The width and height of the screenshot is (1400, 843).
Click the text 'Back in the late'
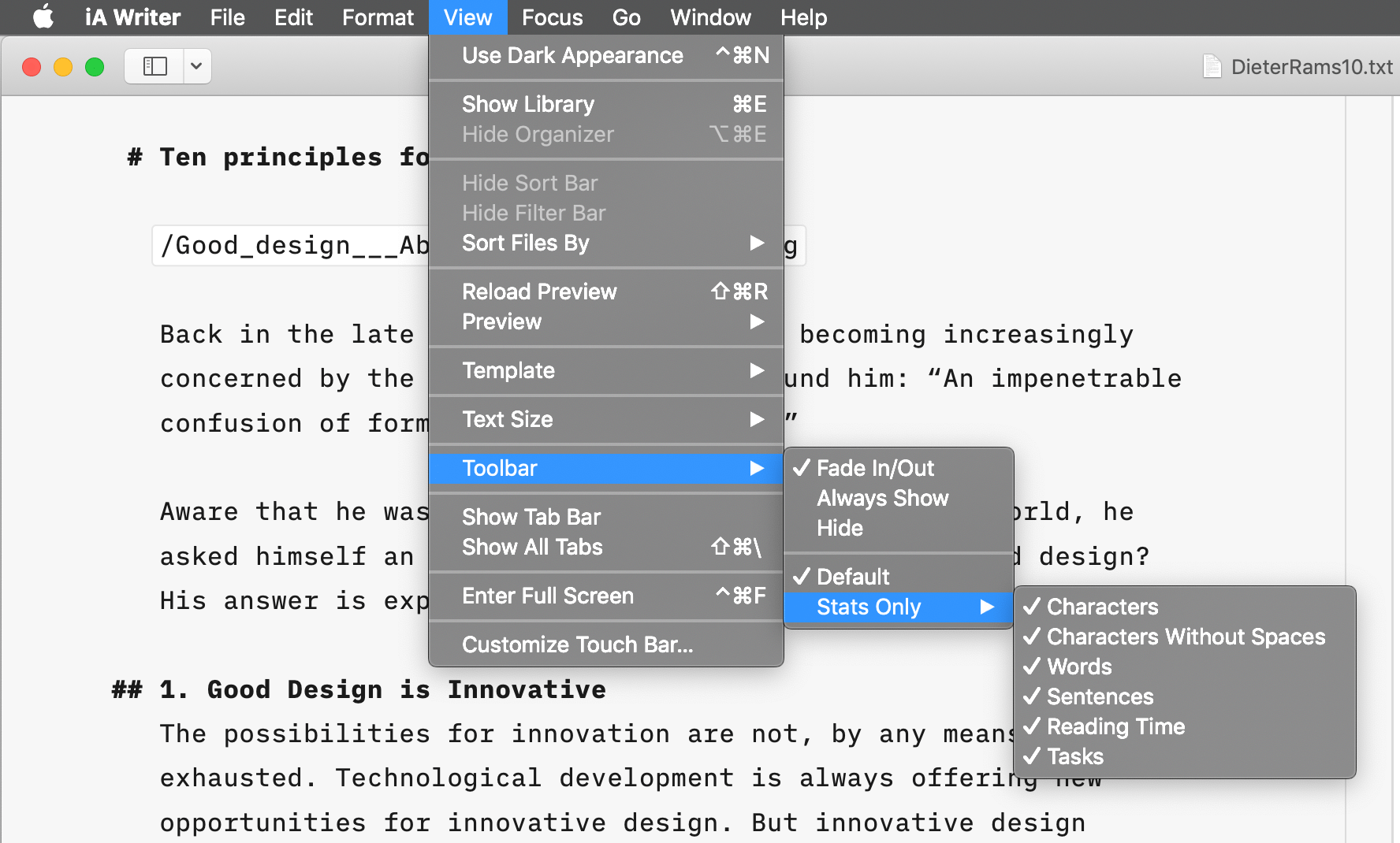287,334
